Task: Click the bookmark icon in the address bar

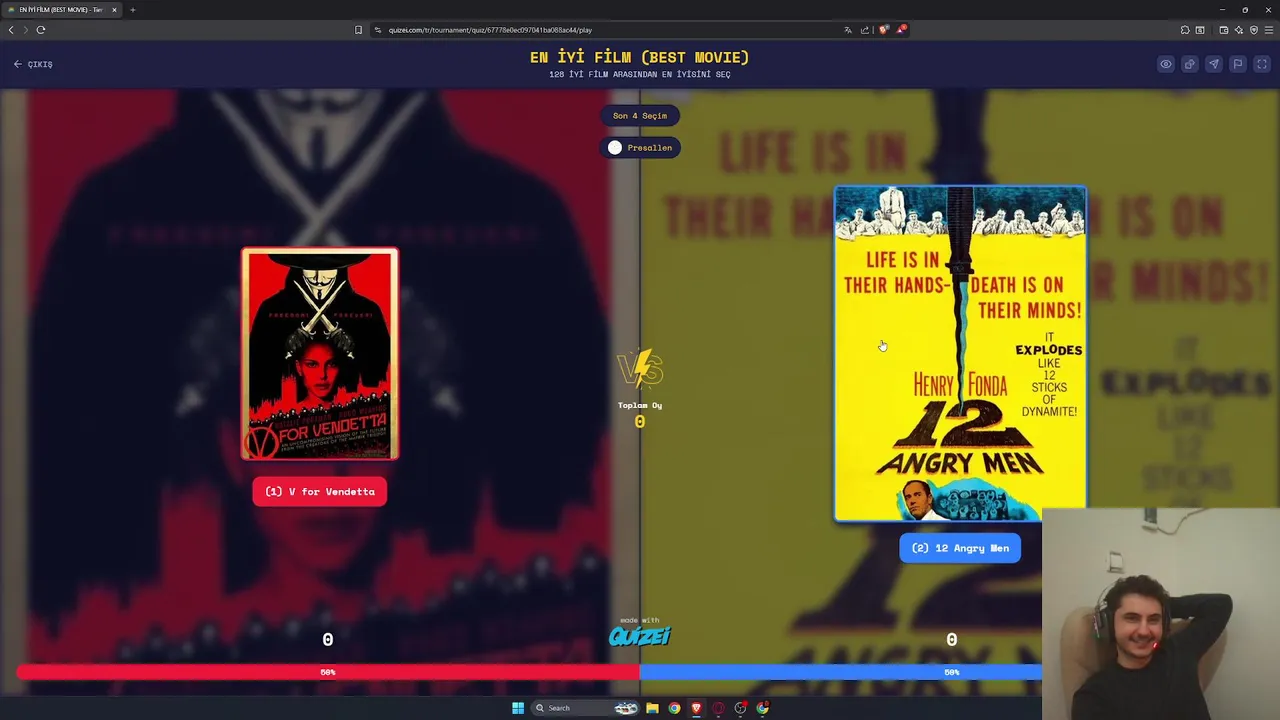Action: [358, 30]
